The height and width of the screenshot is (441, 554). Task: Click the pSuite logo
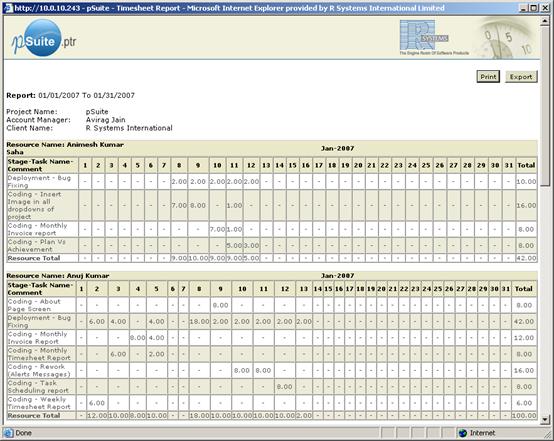(43, 38)
